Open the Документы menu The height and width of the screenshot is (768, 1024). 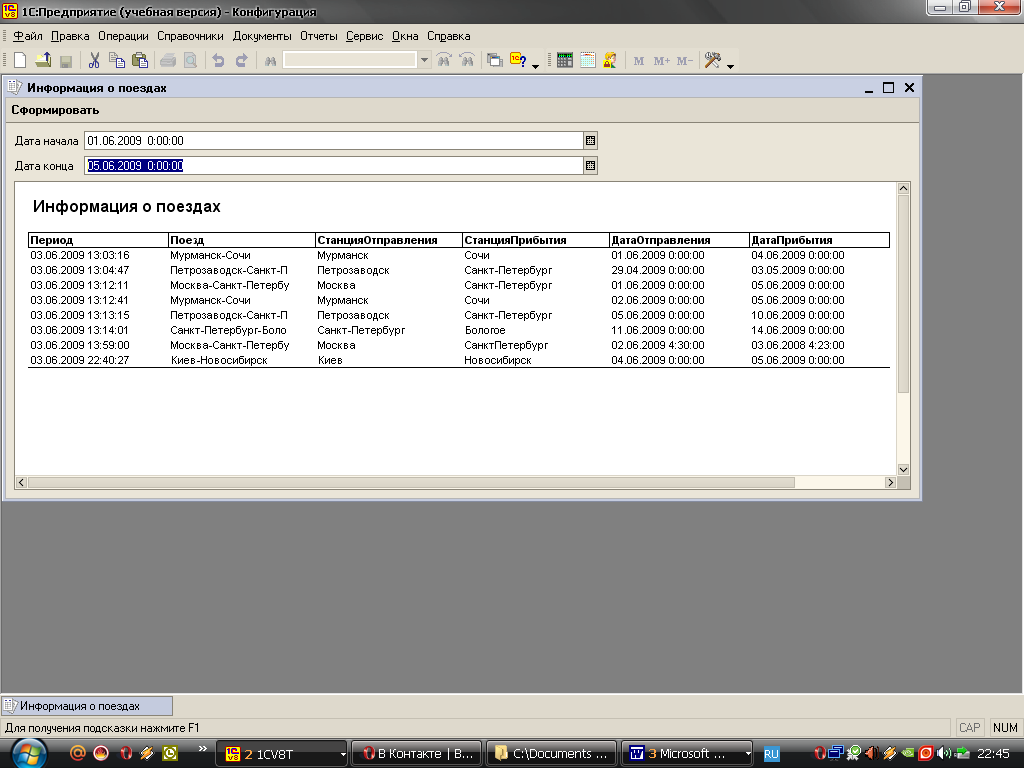[262, 36]
